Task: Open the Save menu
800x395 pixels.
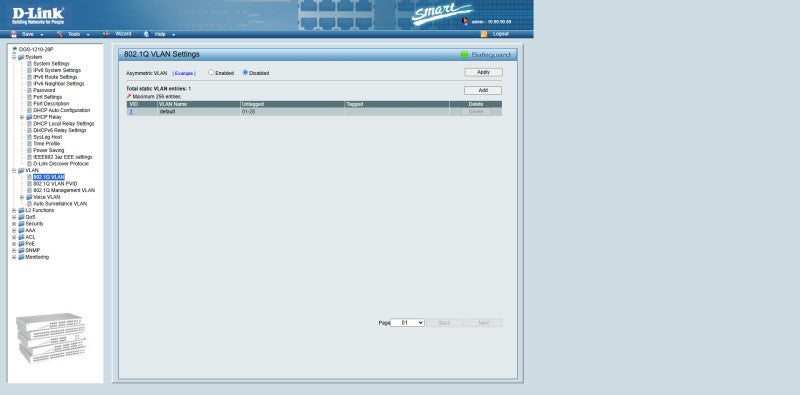Action: (x=28, y=34)
